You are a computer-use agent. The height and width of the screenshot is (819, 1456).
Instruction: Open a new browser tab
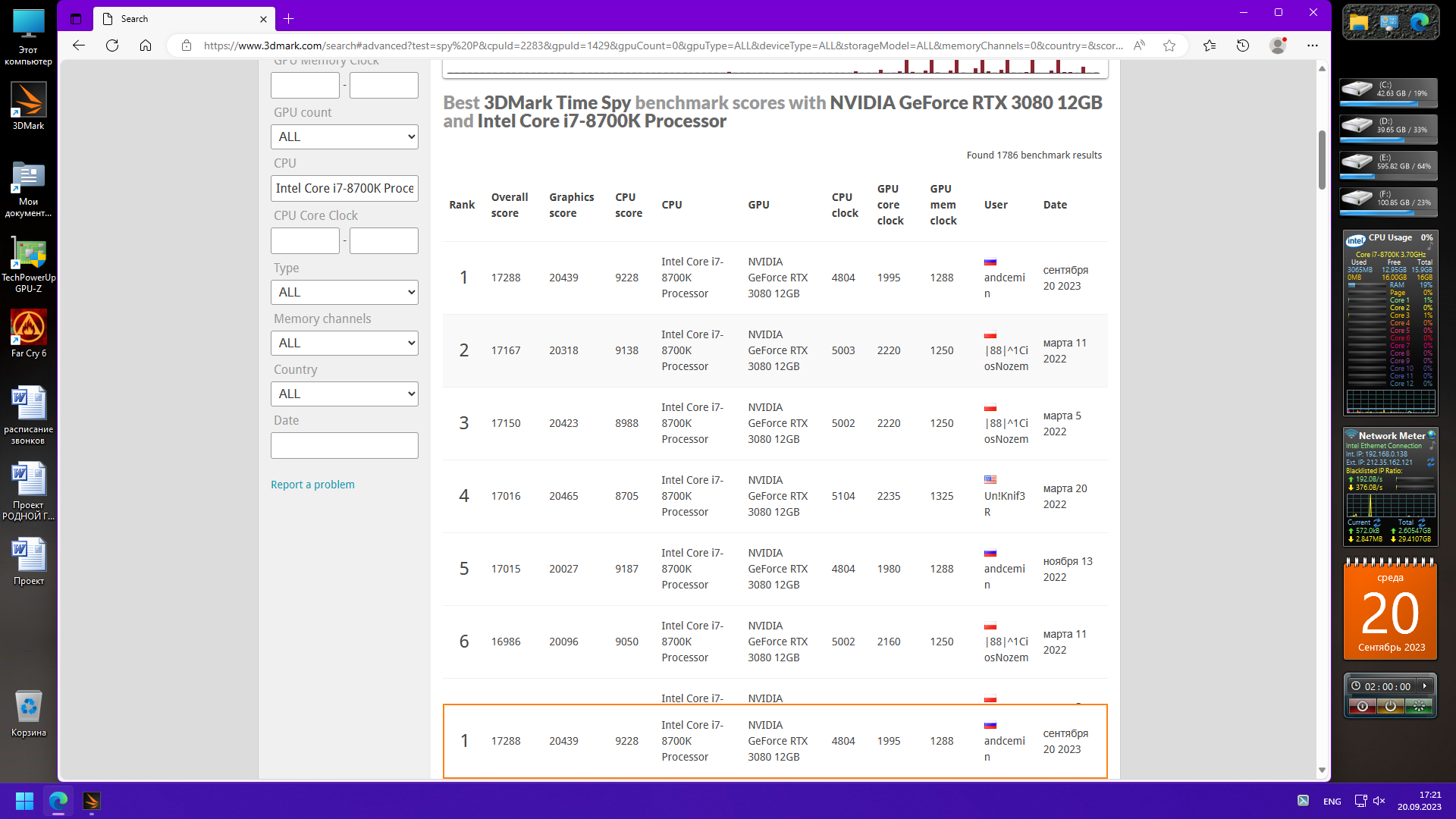click(x=288, y=19)
